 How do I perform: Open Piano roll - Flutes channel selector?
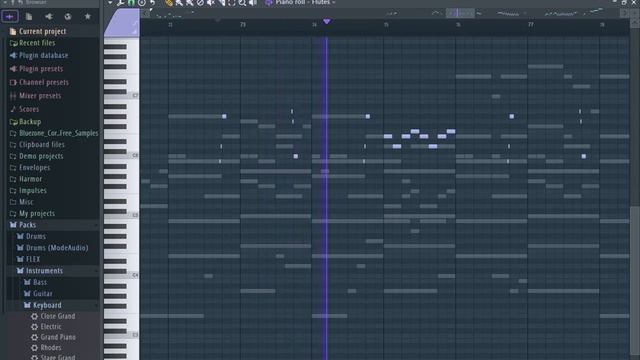pyautogui.click(x=304, y=2)
